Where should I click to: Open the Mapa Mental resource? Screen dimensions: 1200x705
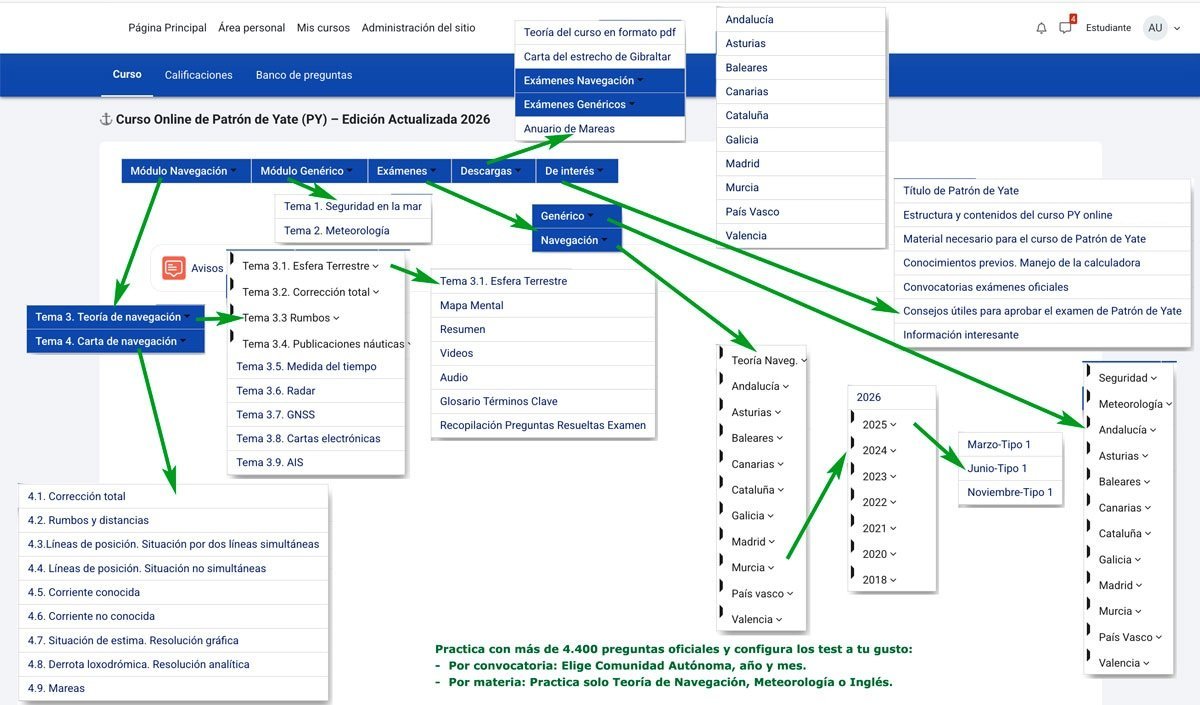pyautogui.click(x=472, y=305)
